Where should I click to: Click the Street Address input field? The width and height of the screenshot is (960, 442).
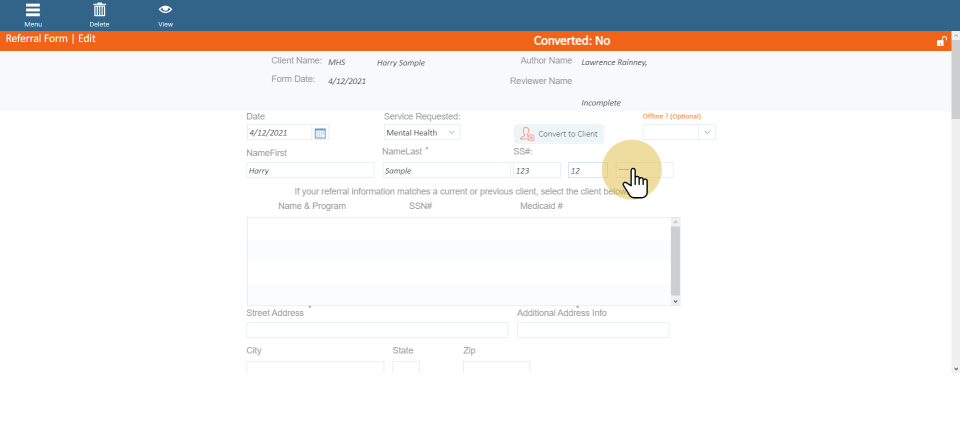[x=377, y=330]
